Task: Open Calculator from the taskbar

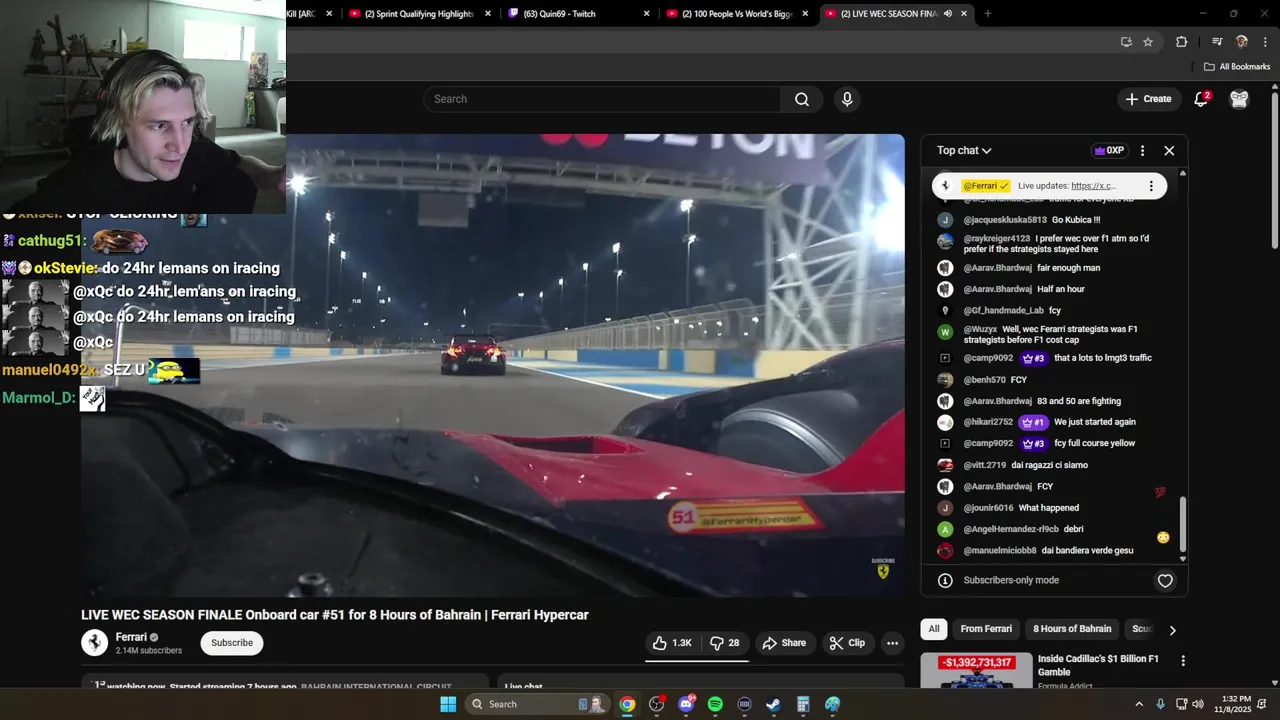Action: tap(803, 704)
